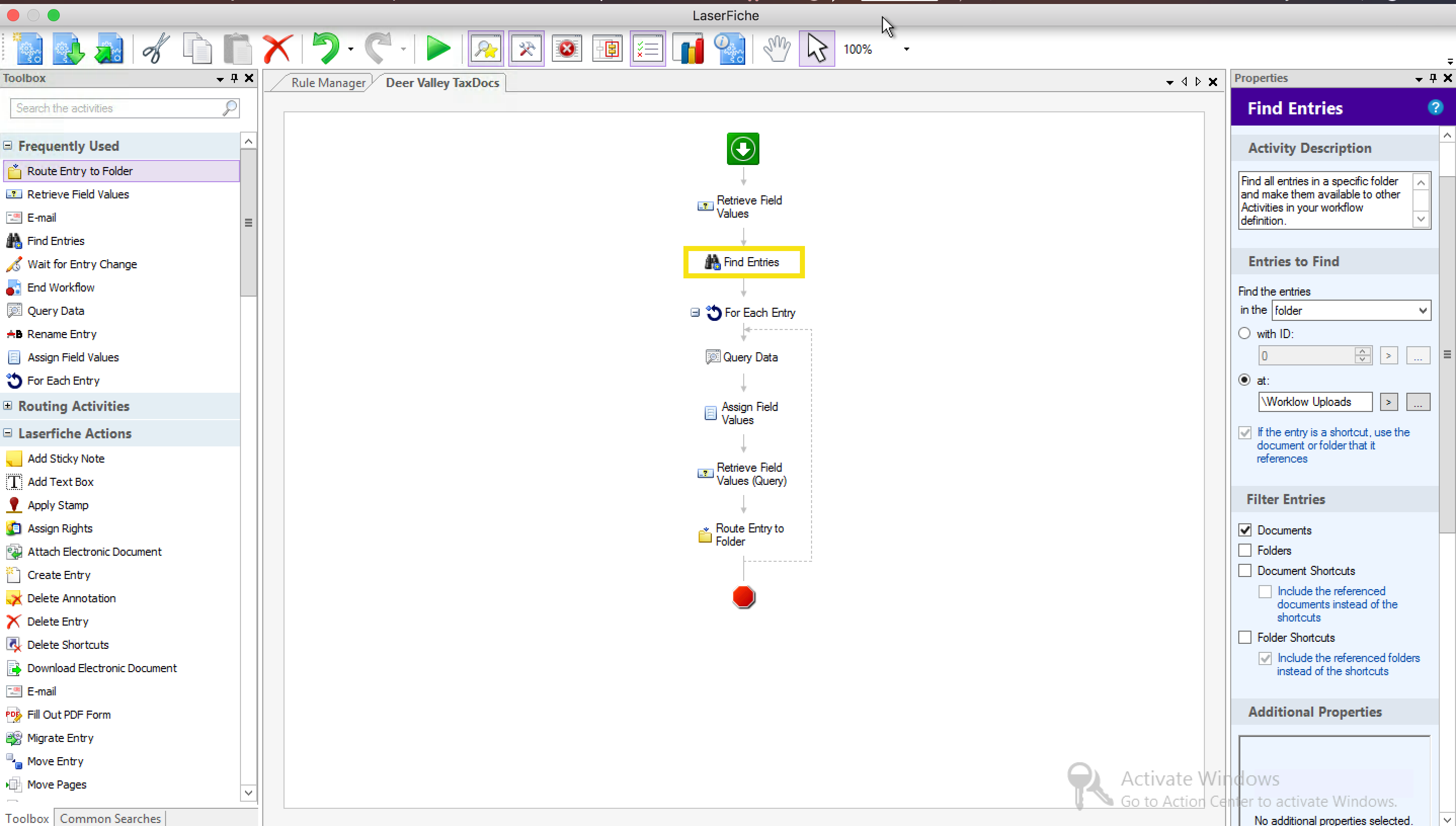
Task: Click Move Entry in Laserfiche Actions list
Action: [x=55, y=761]
